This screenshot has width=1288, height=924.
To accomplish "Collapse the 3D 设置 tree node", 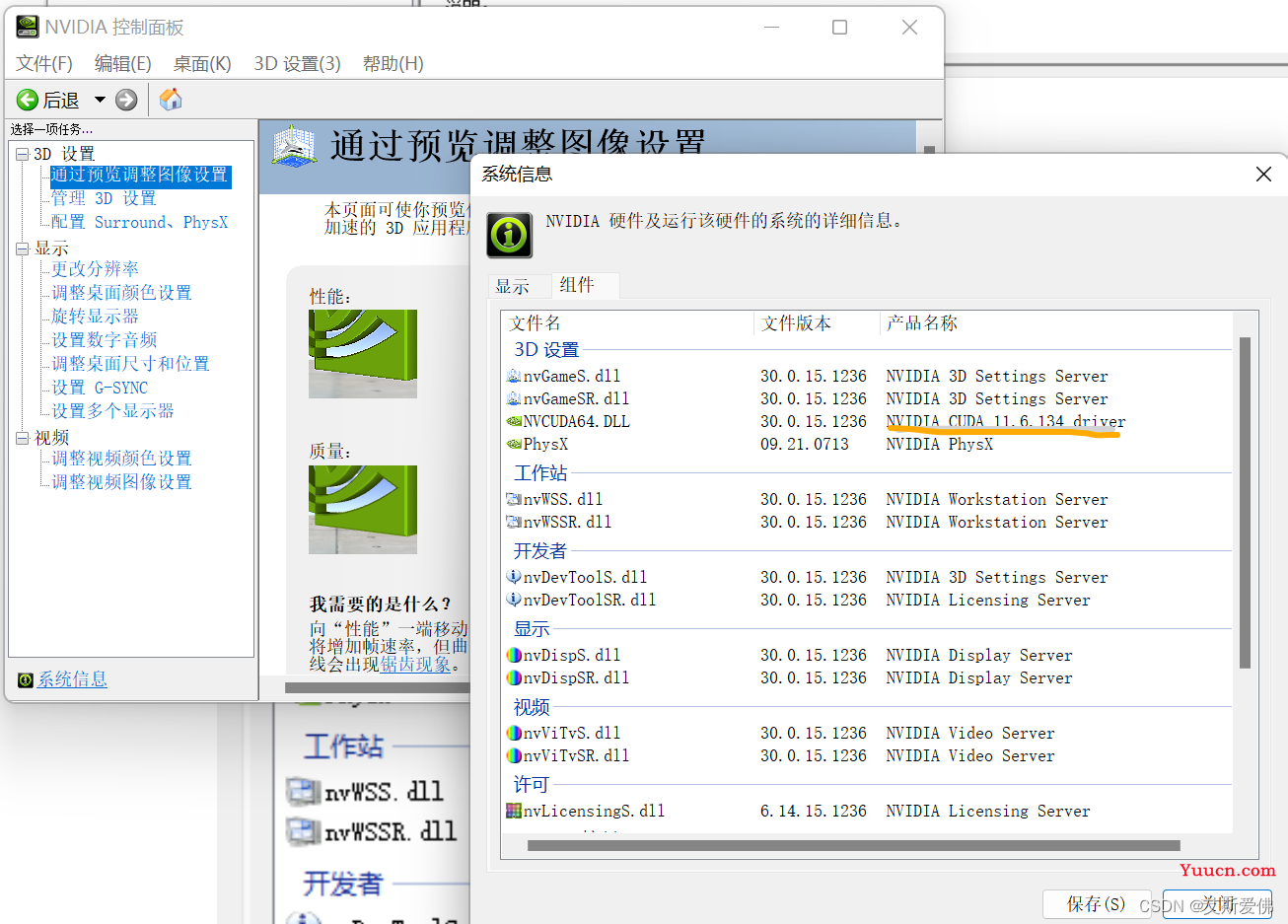I will (23, 154).
